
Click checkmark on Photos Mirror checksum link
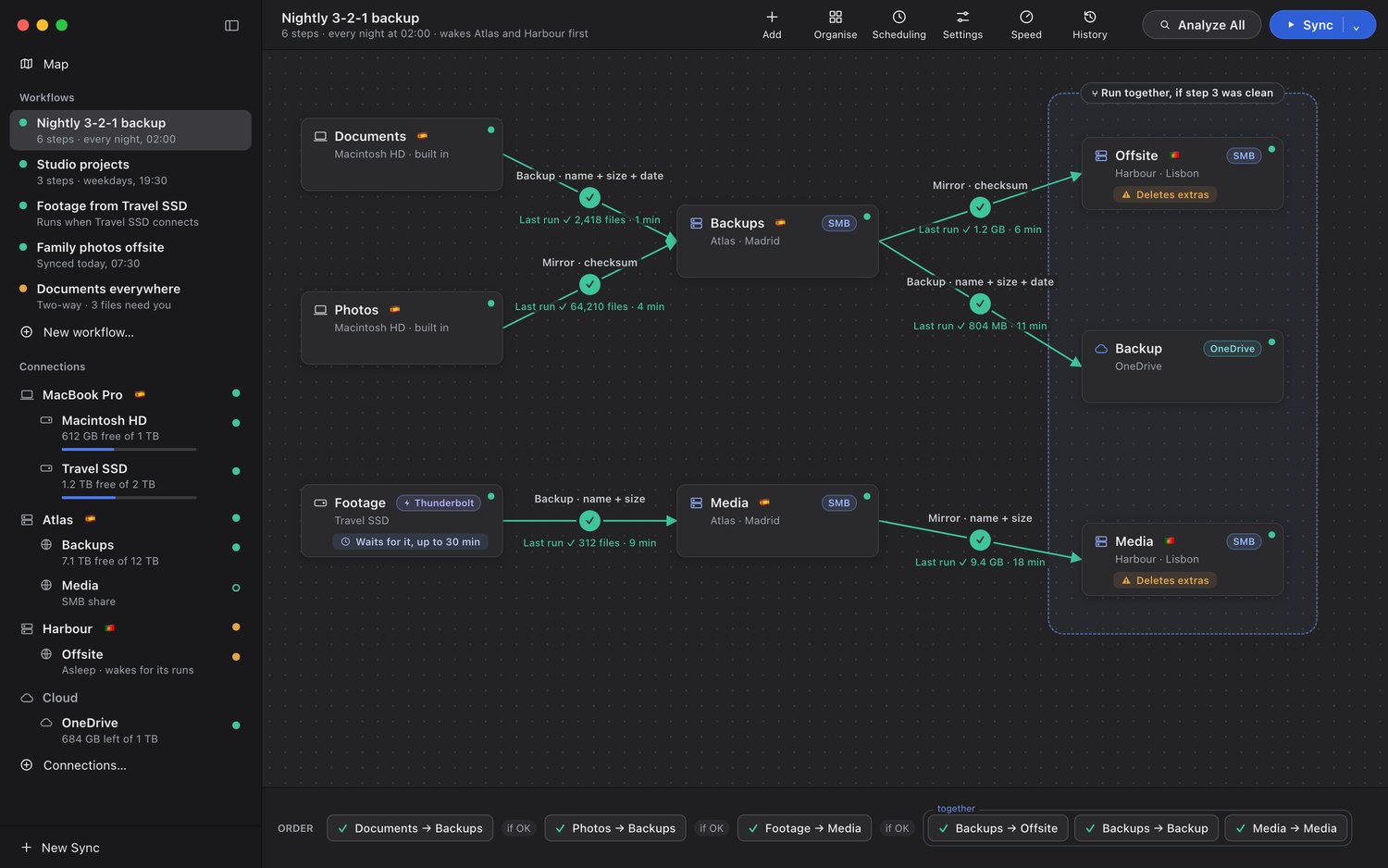point(589,284)
